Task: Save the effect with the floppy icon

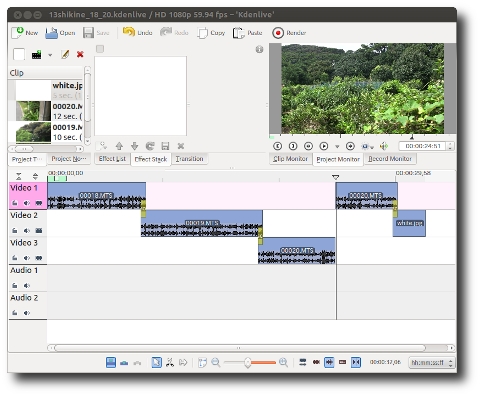Action: (x=165, y=146)
